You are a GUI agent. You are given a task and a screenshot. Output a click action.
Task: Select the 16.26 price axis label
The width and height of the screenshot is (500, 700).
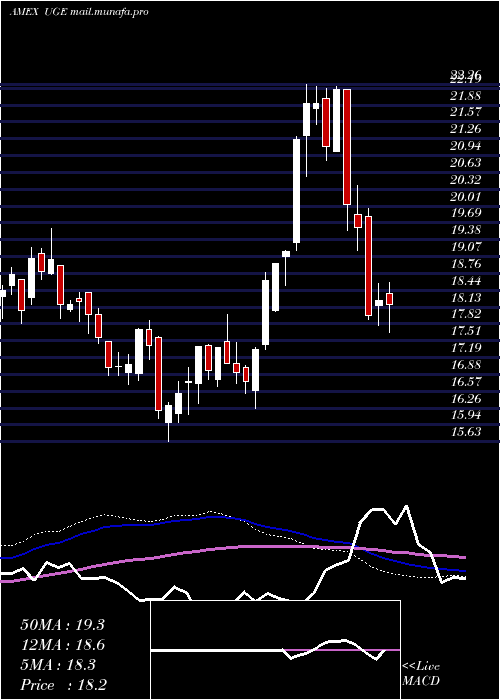466,399
